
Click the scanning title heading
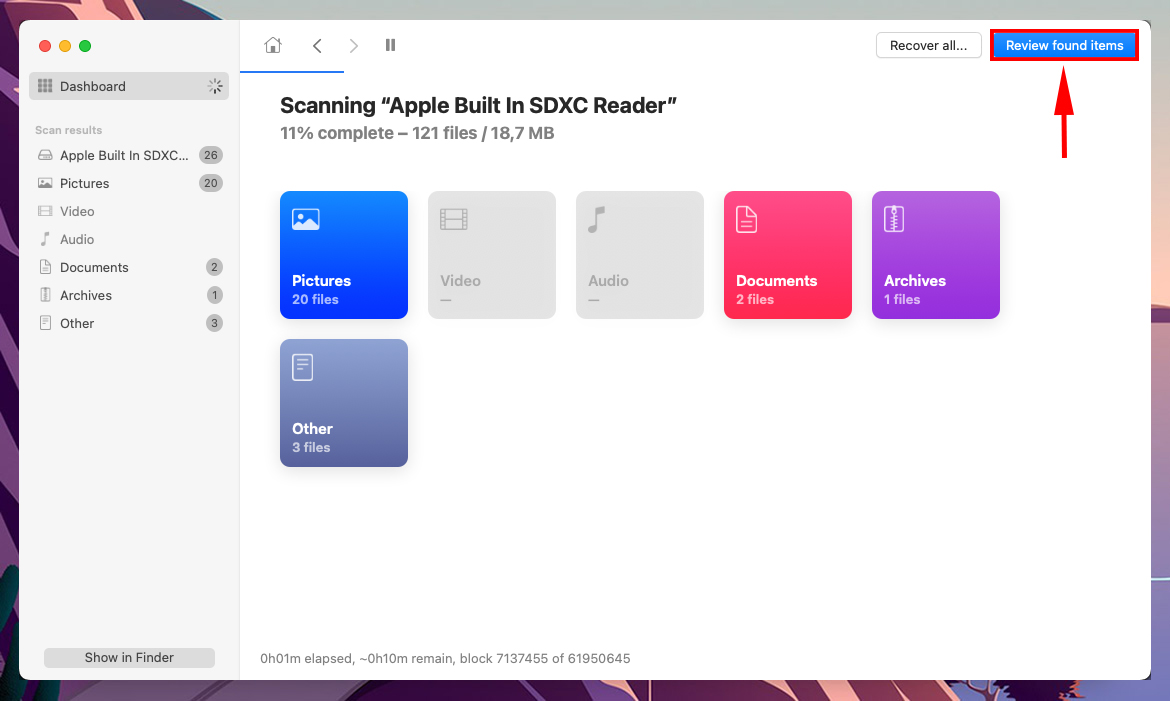[x=478, y=105]
